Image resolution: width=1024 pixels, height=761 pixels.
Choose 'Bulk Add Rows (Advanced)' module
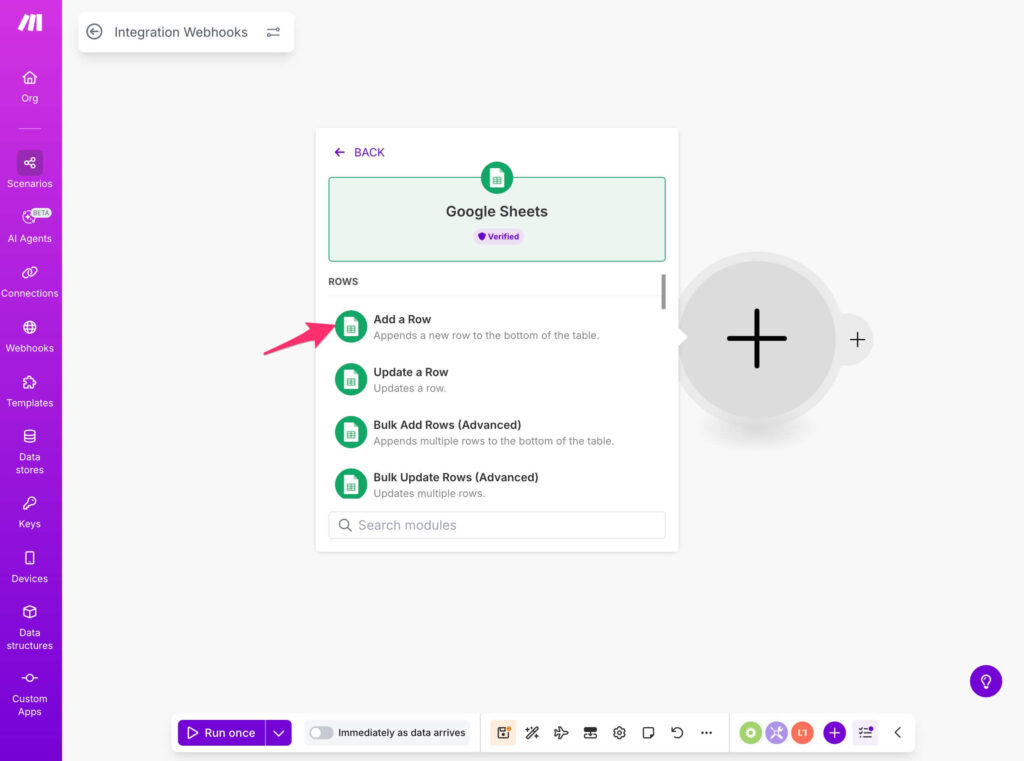tap(446, 431)
